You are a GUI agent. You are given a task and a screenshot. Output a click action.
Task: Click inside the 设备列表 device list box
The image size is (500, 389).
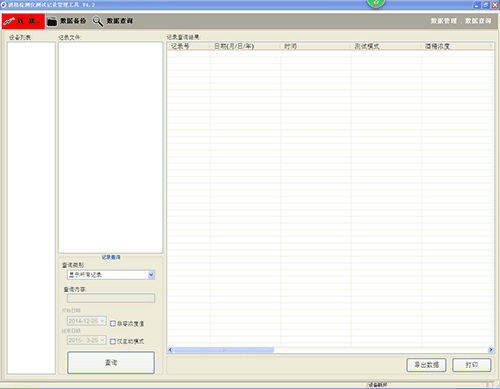point(31,208)
